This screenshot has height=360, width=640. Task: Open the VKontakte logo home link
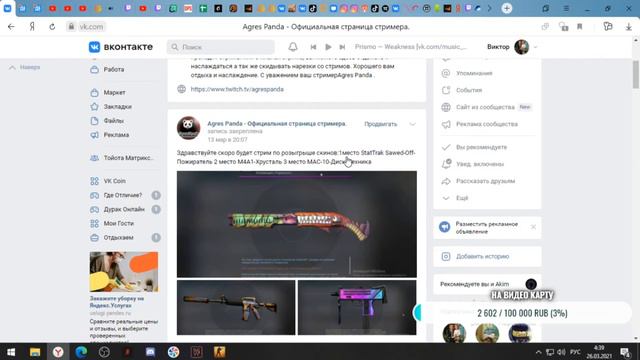[121, 47]
